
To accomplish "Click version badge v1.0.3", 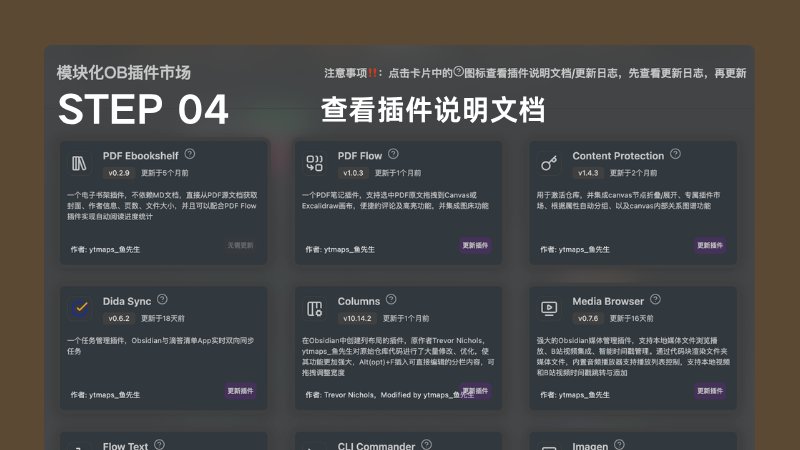I will [x=353, y=173].
